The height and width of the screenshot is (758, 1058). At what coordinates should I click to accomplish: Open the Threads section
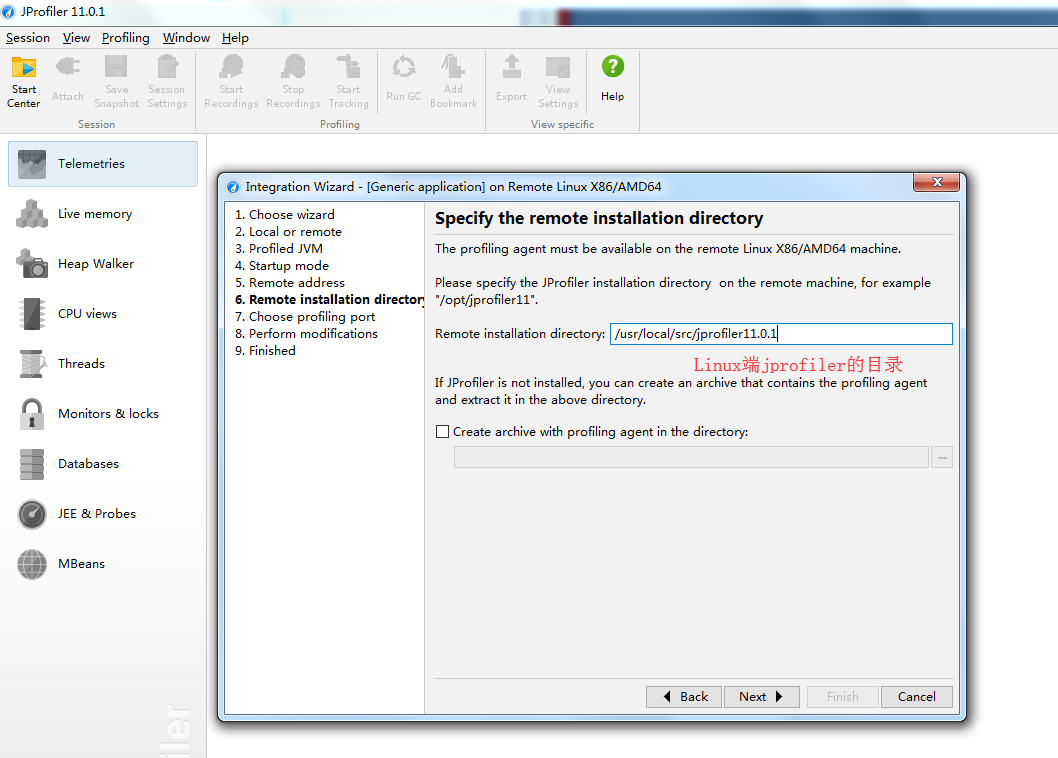103,364
